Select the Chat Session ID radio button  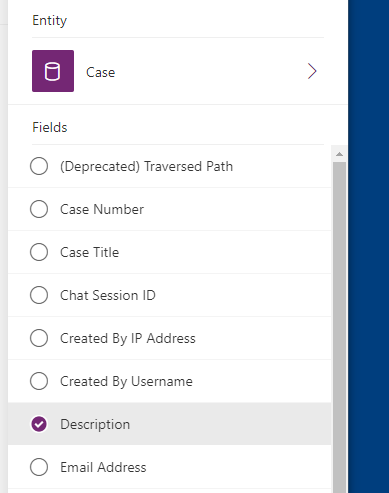point(39,295)
